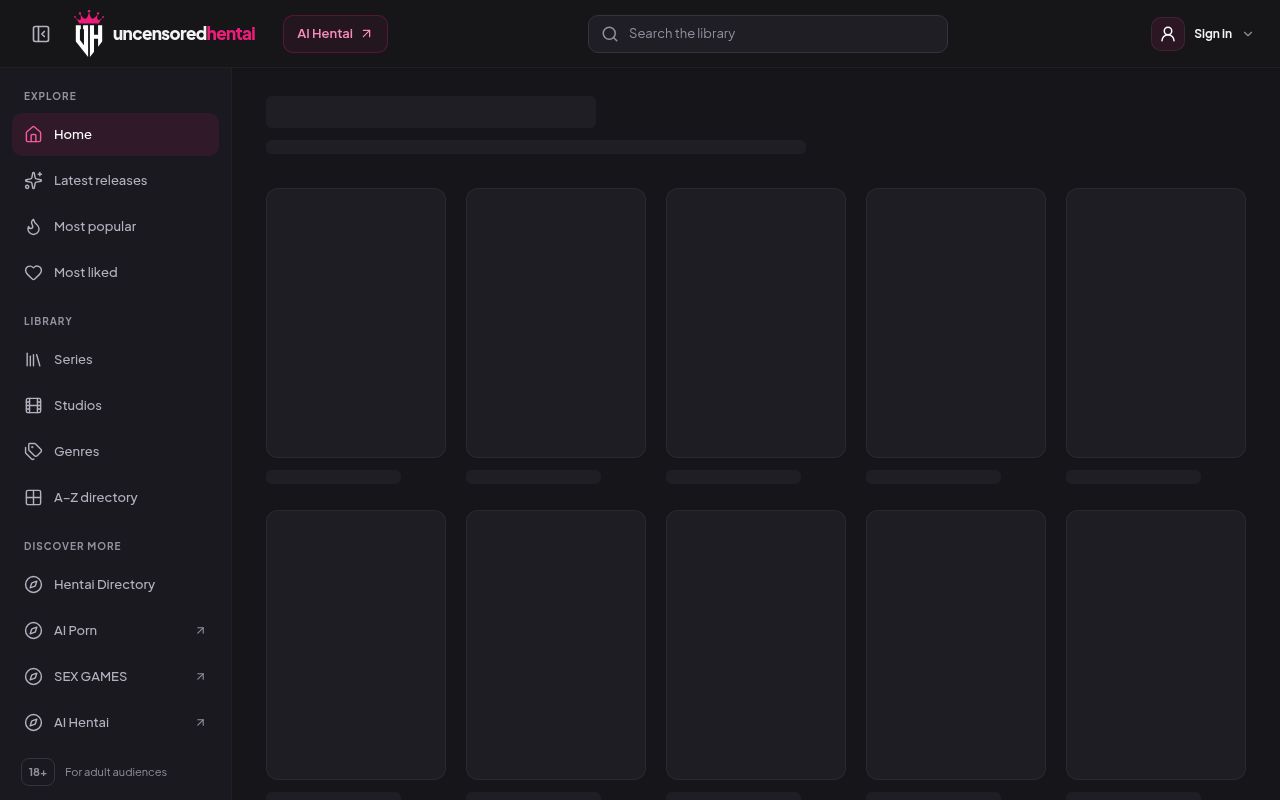Click the Series library icon

pos(33,359)
